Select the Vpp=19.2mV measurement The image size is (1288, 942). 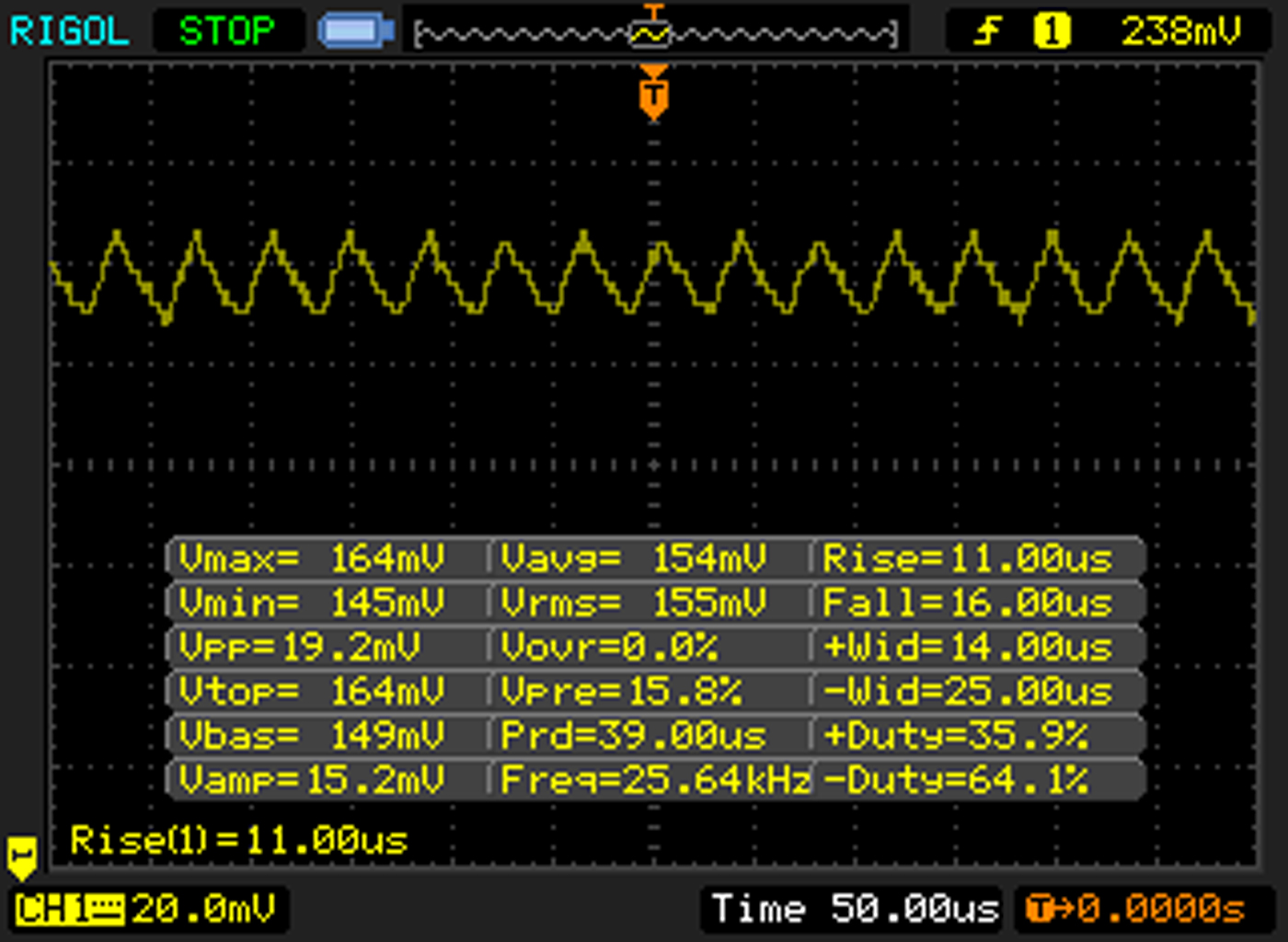pos(299,647)
